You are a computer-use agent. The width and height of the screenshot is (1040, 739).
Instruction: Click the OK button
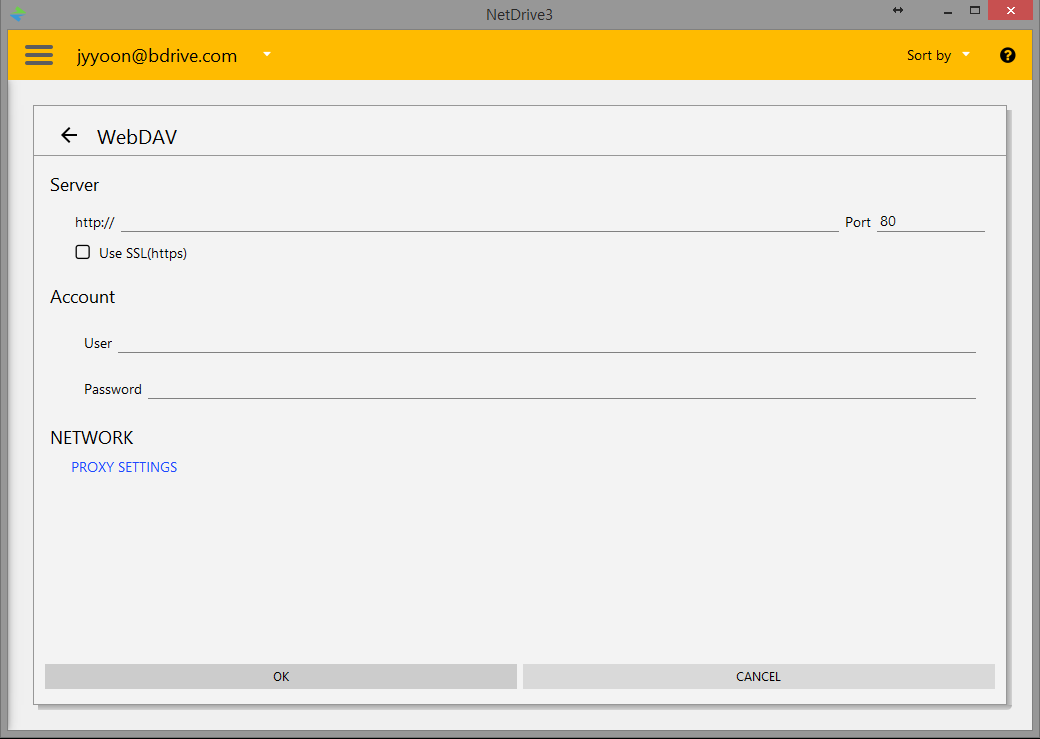coord(281,676)
